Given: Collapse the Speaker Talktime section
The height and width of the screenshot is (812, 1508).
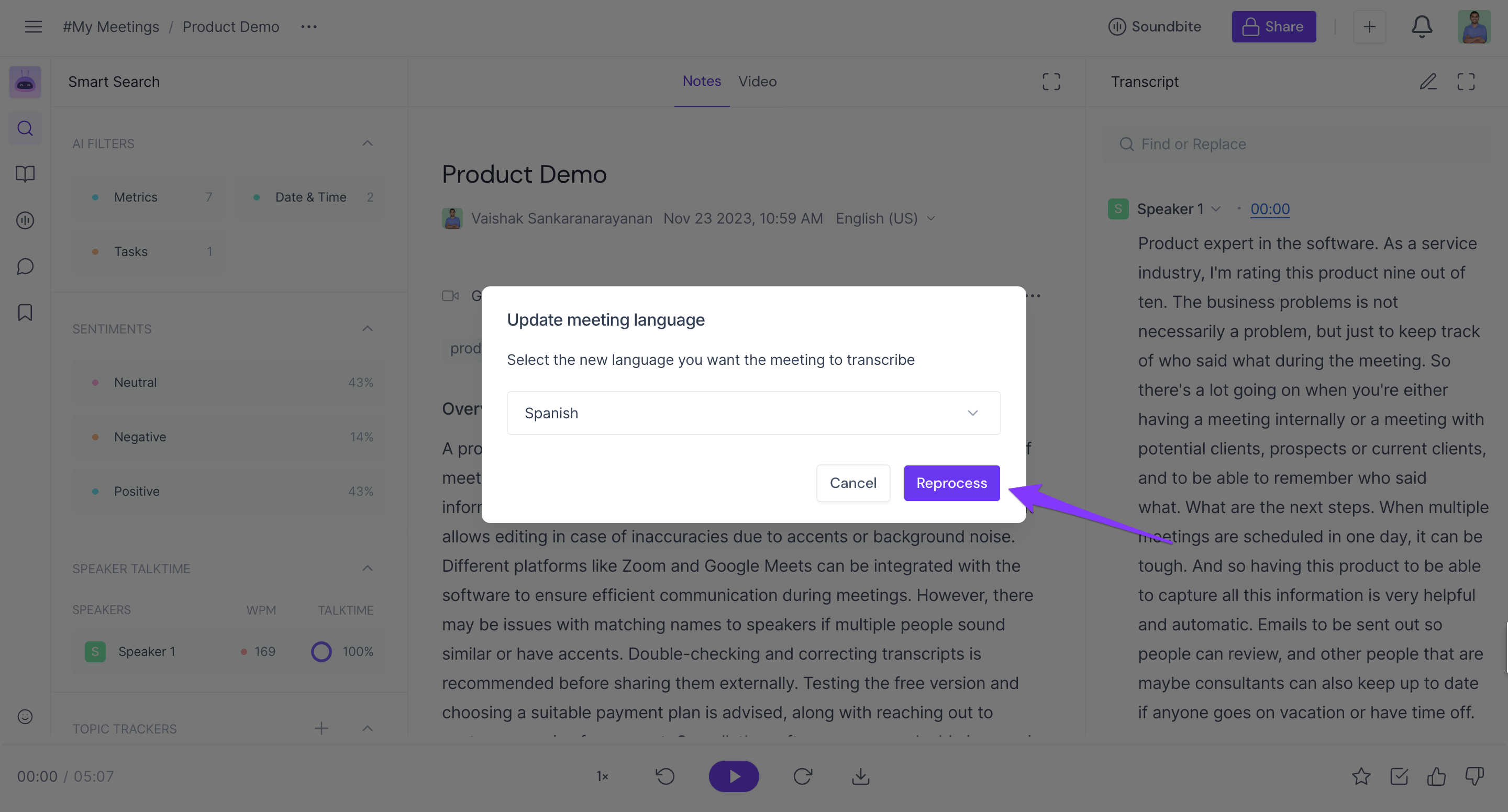Looking at the screenshot, I should 367,568.
